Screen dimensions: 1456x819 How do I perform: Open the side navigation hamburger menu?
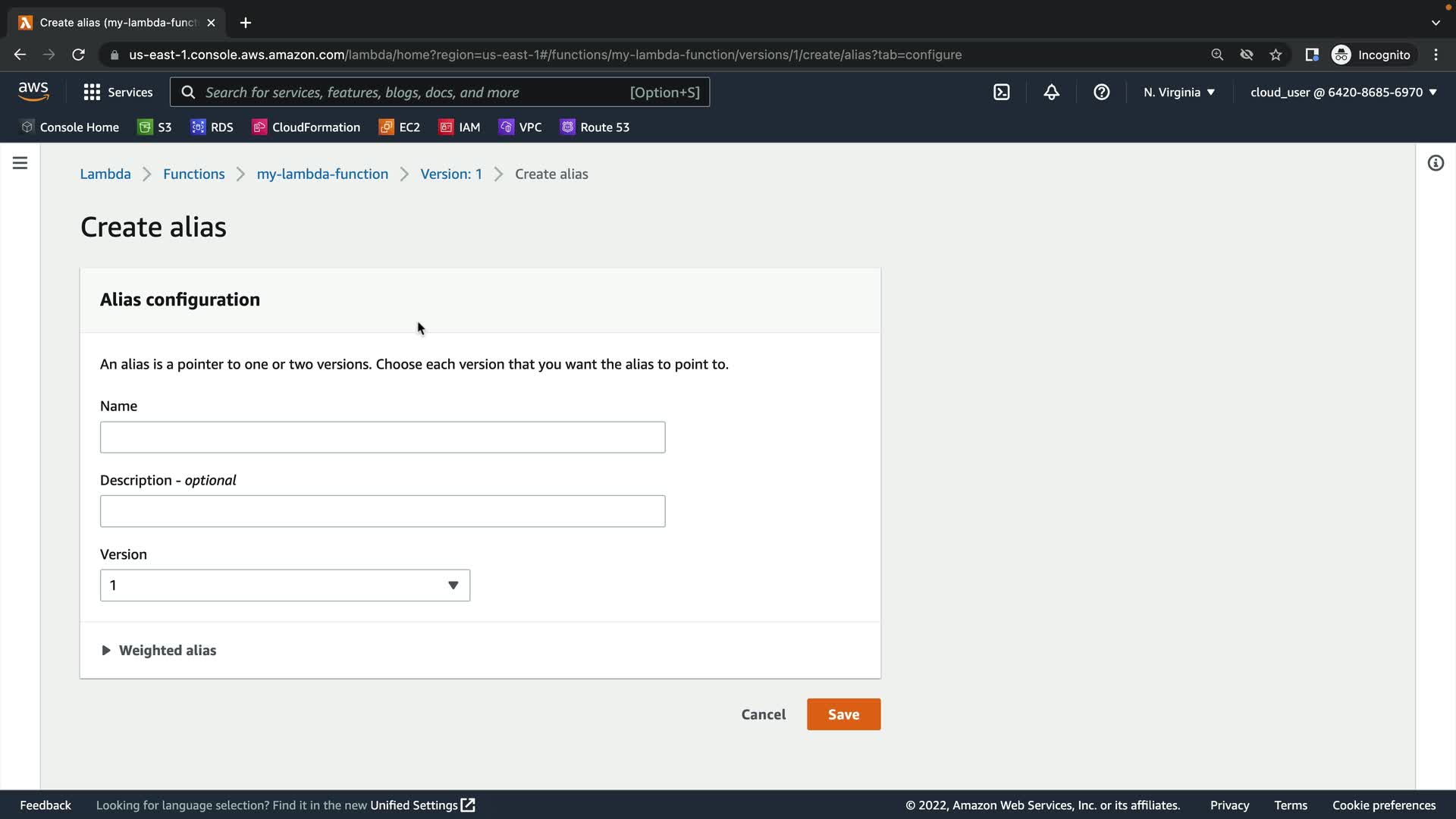(x=20, y=163)
